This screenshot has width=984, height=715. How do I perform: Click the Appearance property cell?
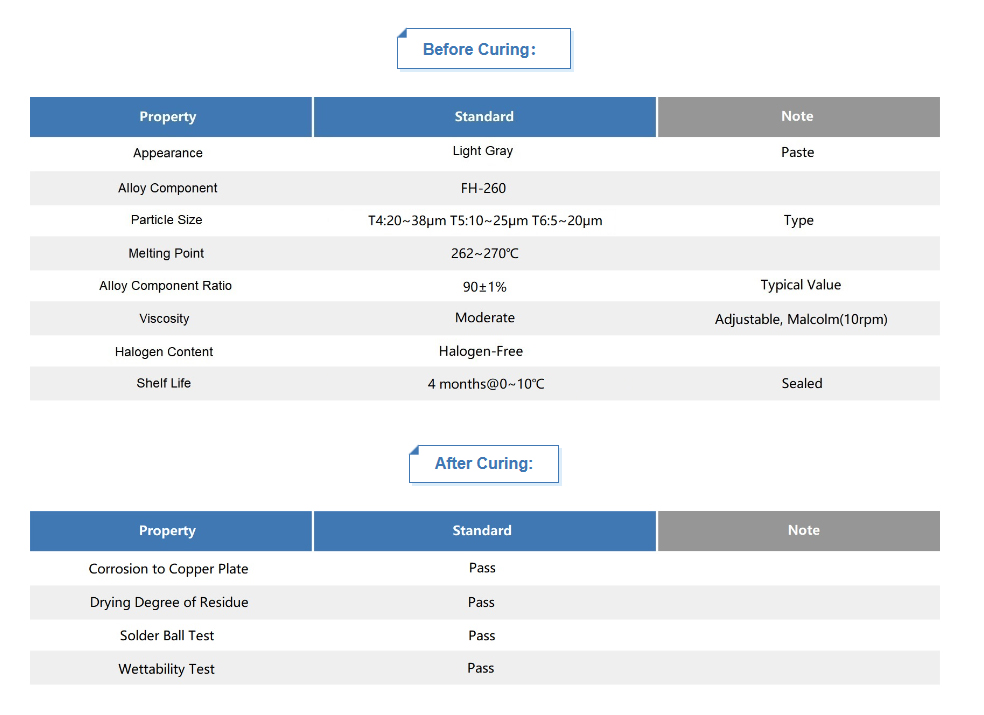pos(168,153)
